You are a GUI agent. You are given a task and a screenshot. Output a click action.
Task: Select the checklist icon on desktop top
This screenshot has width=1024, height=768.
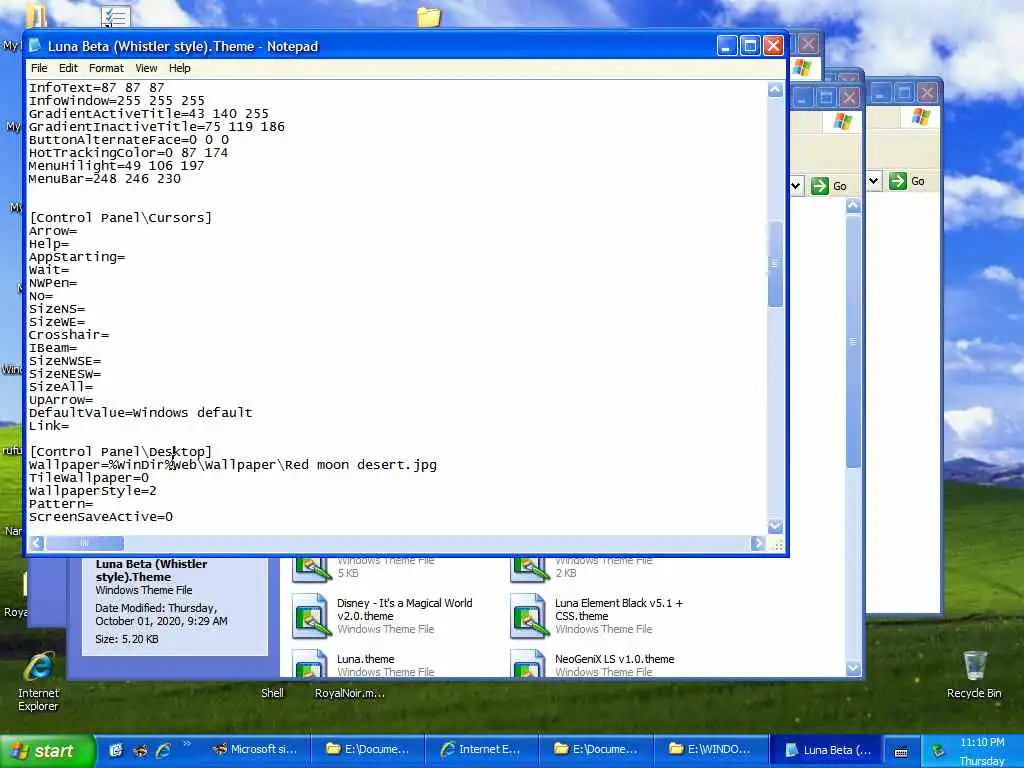pyautogui.click(x=116, y=16)
